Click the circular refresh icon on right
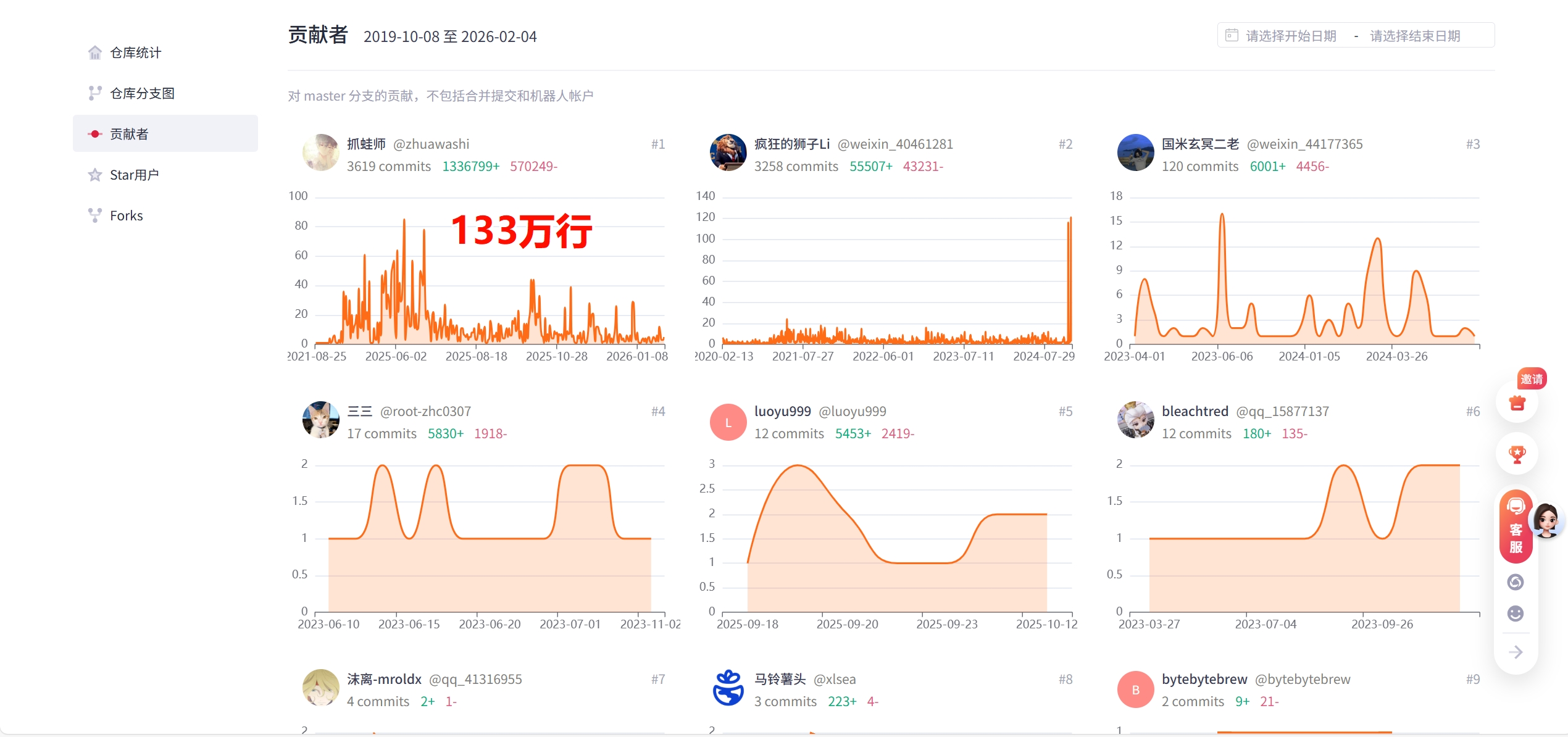This screenshot has height=737, width=1568. coord(1516,581)
